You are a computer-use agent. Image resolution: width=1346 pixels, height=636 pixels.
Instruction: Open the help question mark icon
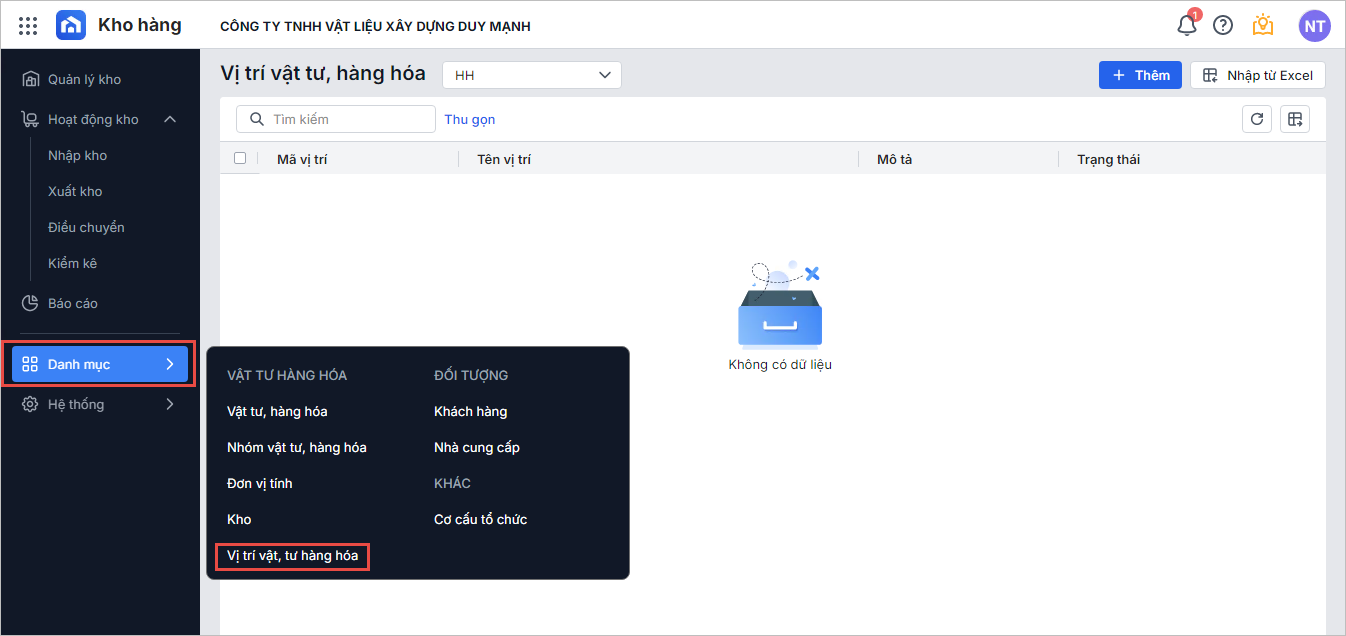[x=1223, y=26]
